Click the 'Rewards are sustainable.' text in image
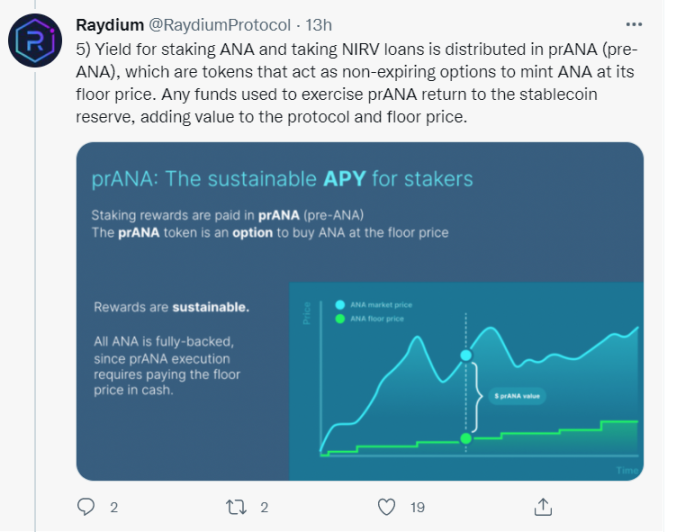 tap(171, 307)
